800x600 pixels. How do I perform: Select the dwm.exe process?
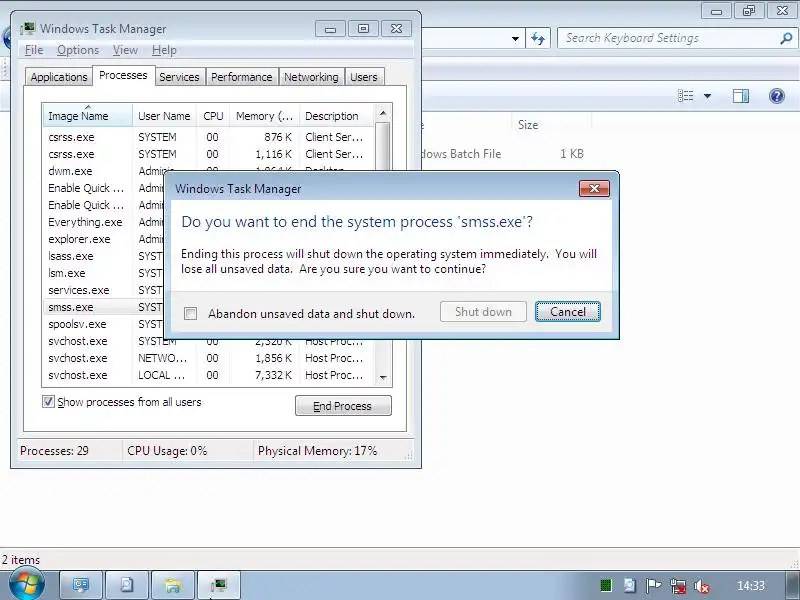coord(104,171)
